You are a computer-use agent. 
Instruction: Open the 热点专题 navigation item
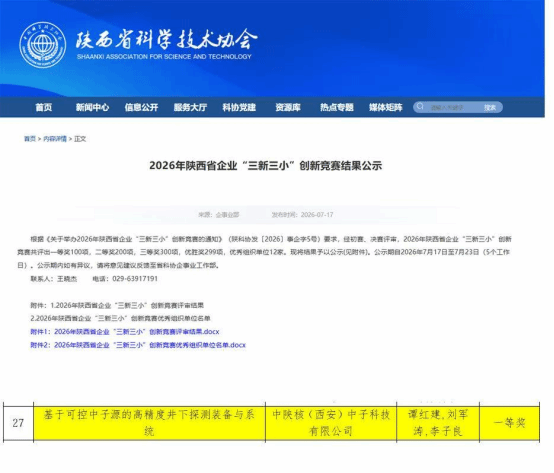pyautogui.click(x=337, y=107)
